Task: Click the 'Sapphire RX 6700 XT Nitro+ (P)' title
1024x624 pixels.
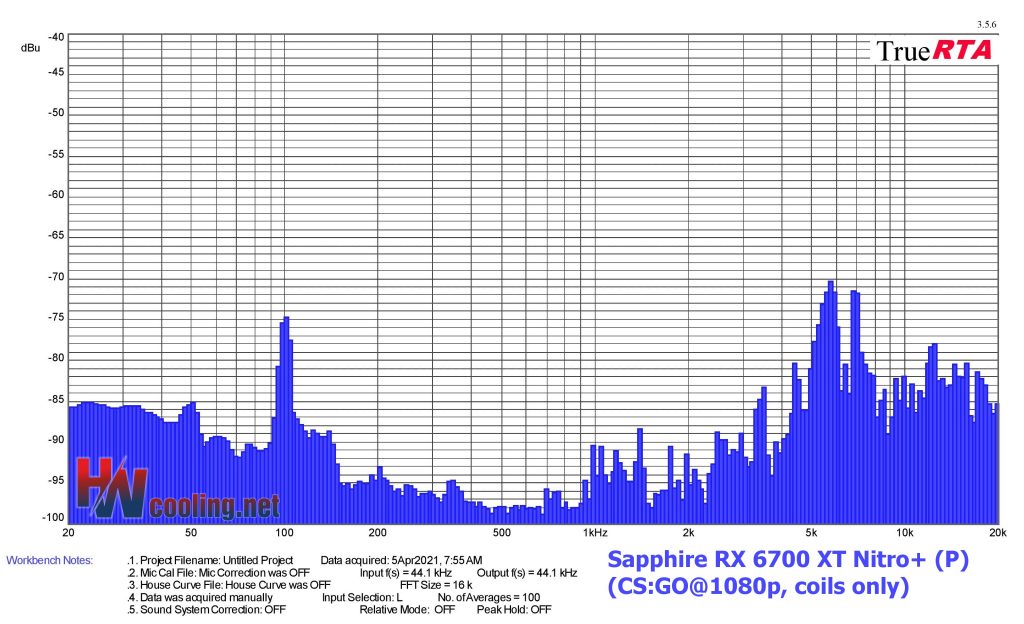Action: click(x=788, y=559)
